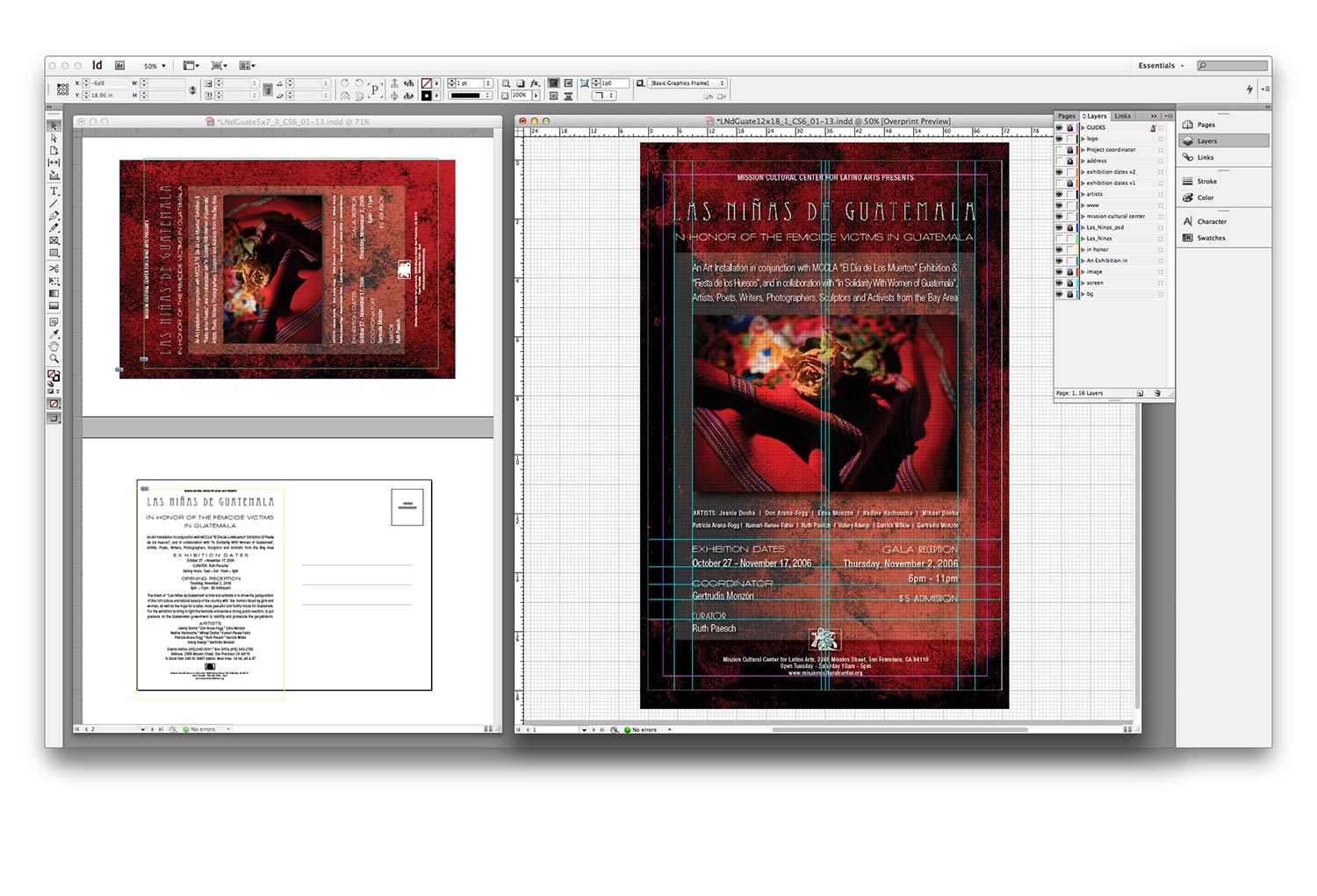This screenshot has width=1317, height=896.
Task: Expand the mission cultural center layer
Action: click(1083, 216)
